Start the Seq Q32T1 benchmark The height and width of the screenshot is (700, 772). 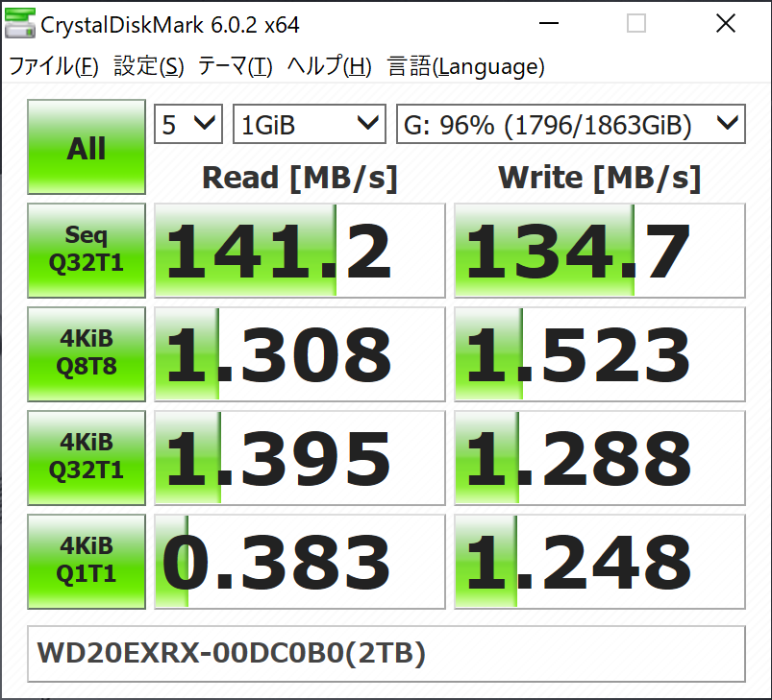pos(87,250)
